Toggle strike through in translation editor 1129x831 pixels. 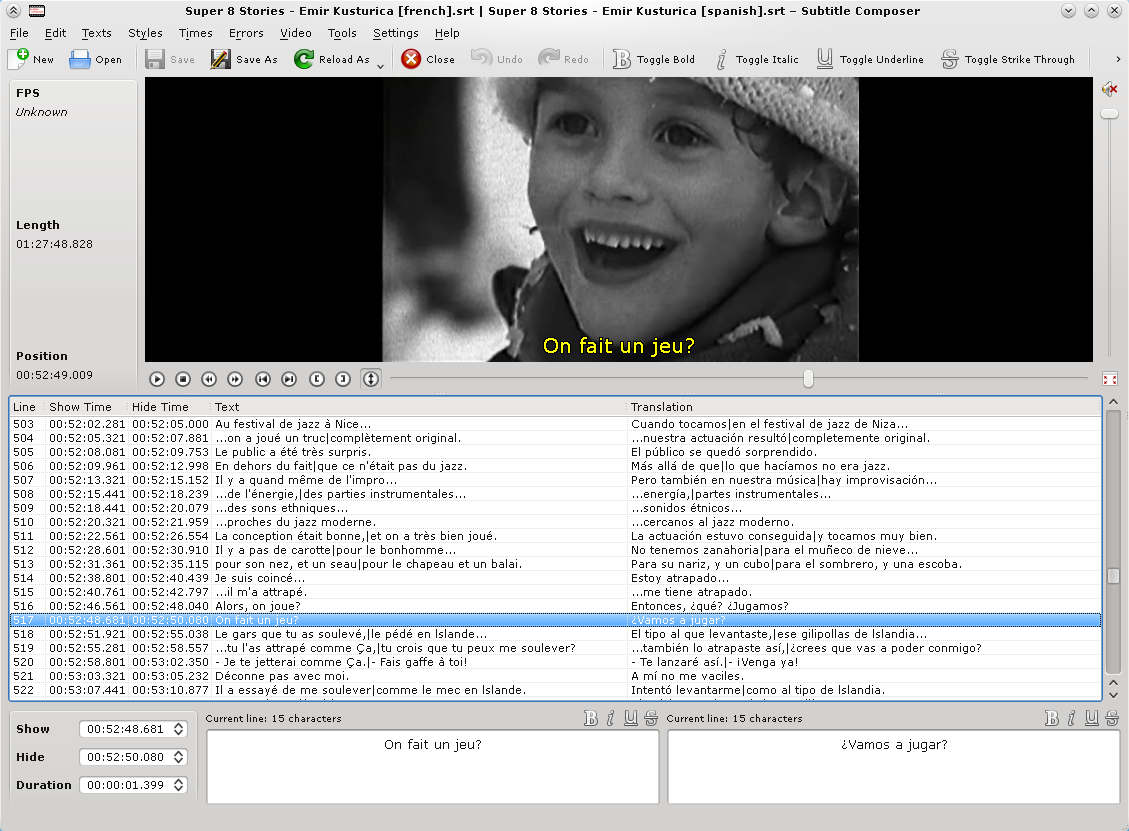(x=1112, y=718)
